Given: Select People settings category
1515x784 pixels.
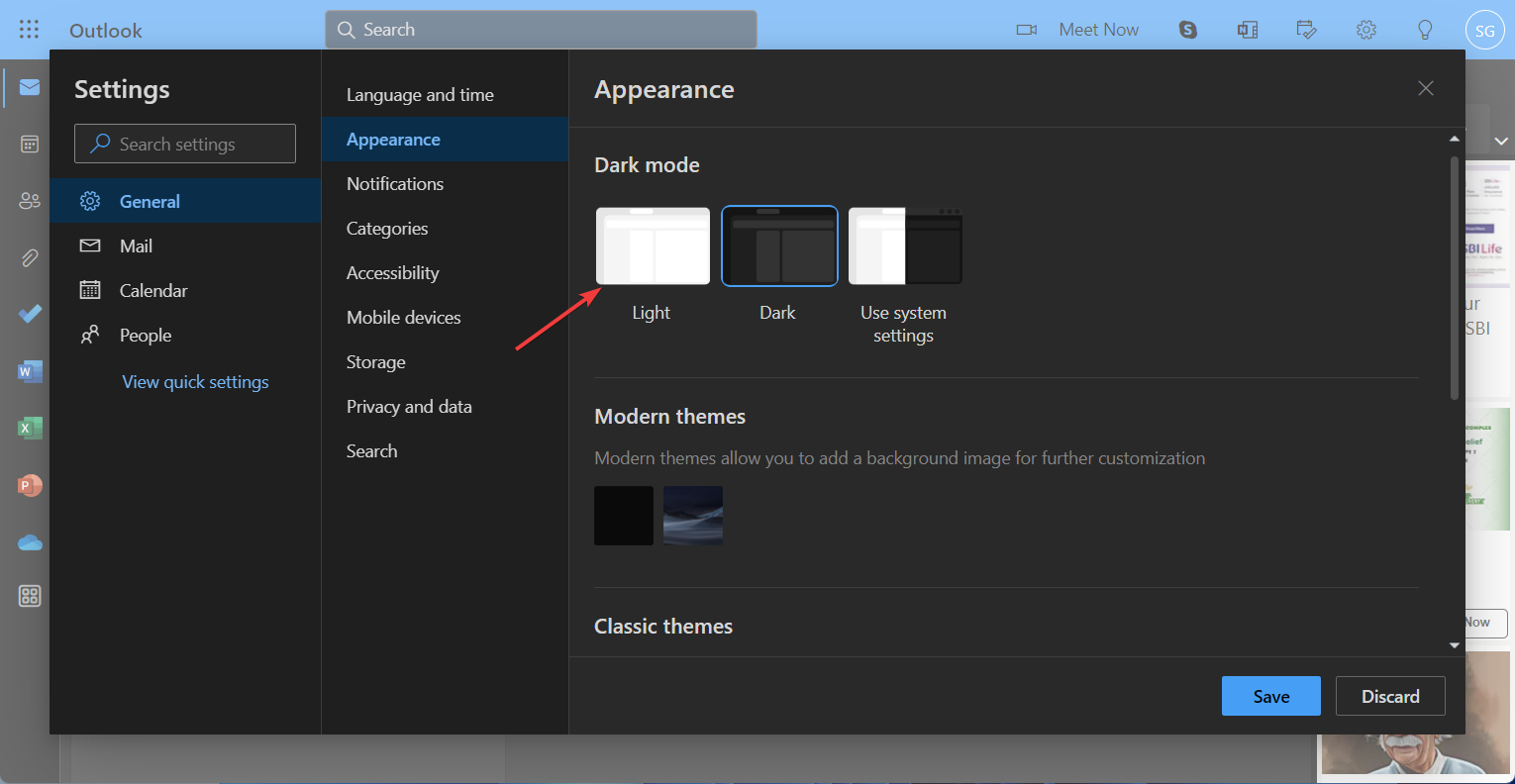Looking at the screenshot, I should [185, 335].
